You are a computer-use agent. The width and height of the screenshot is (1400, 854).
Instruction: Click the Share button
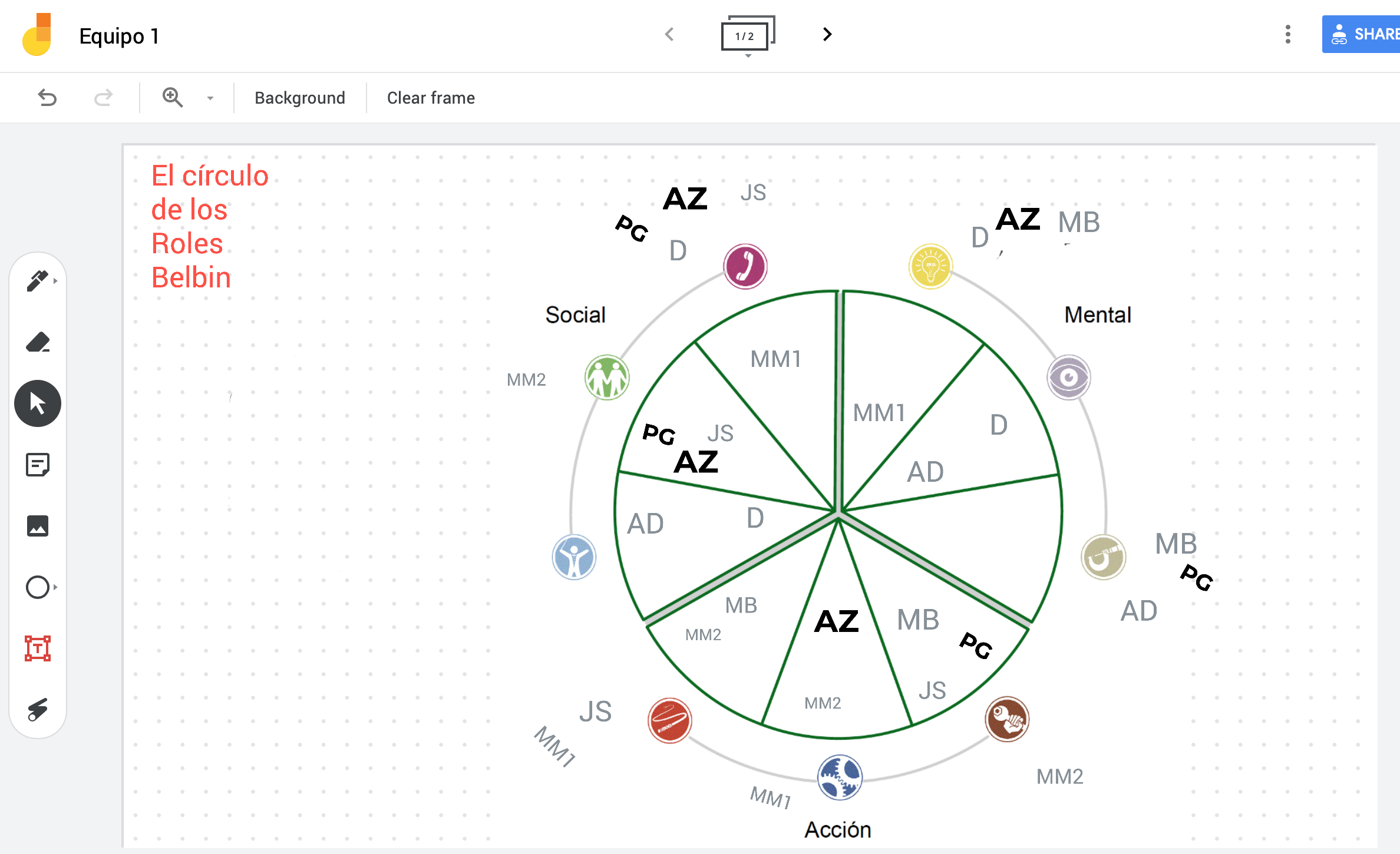(1361, 35)
